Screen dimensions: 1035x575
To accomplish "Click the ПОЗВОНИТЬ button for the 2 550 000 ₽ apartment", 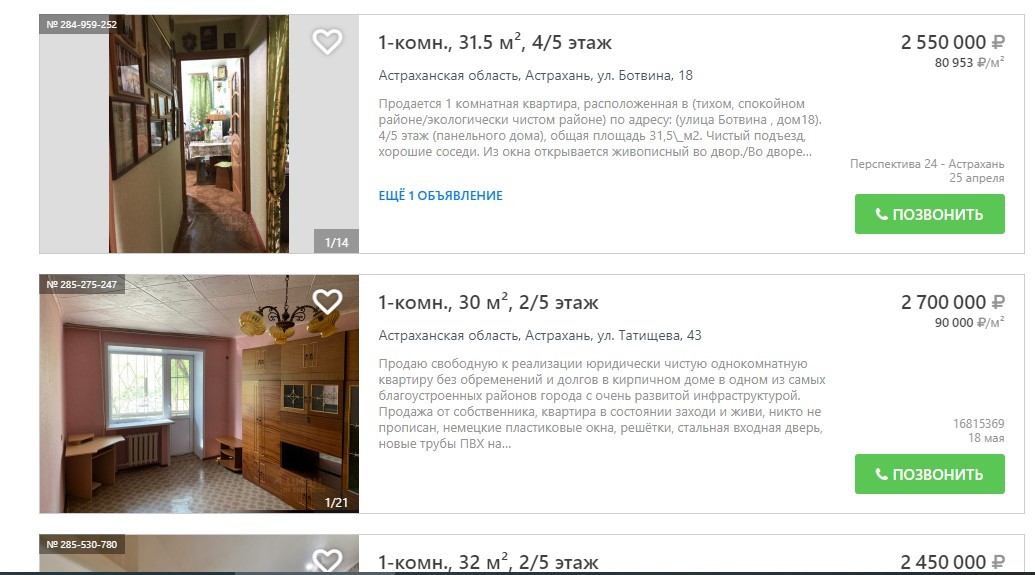I will pos(929,214).
